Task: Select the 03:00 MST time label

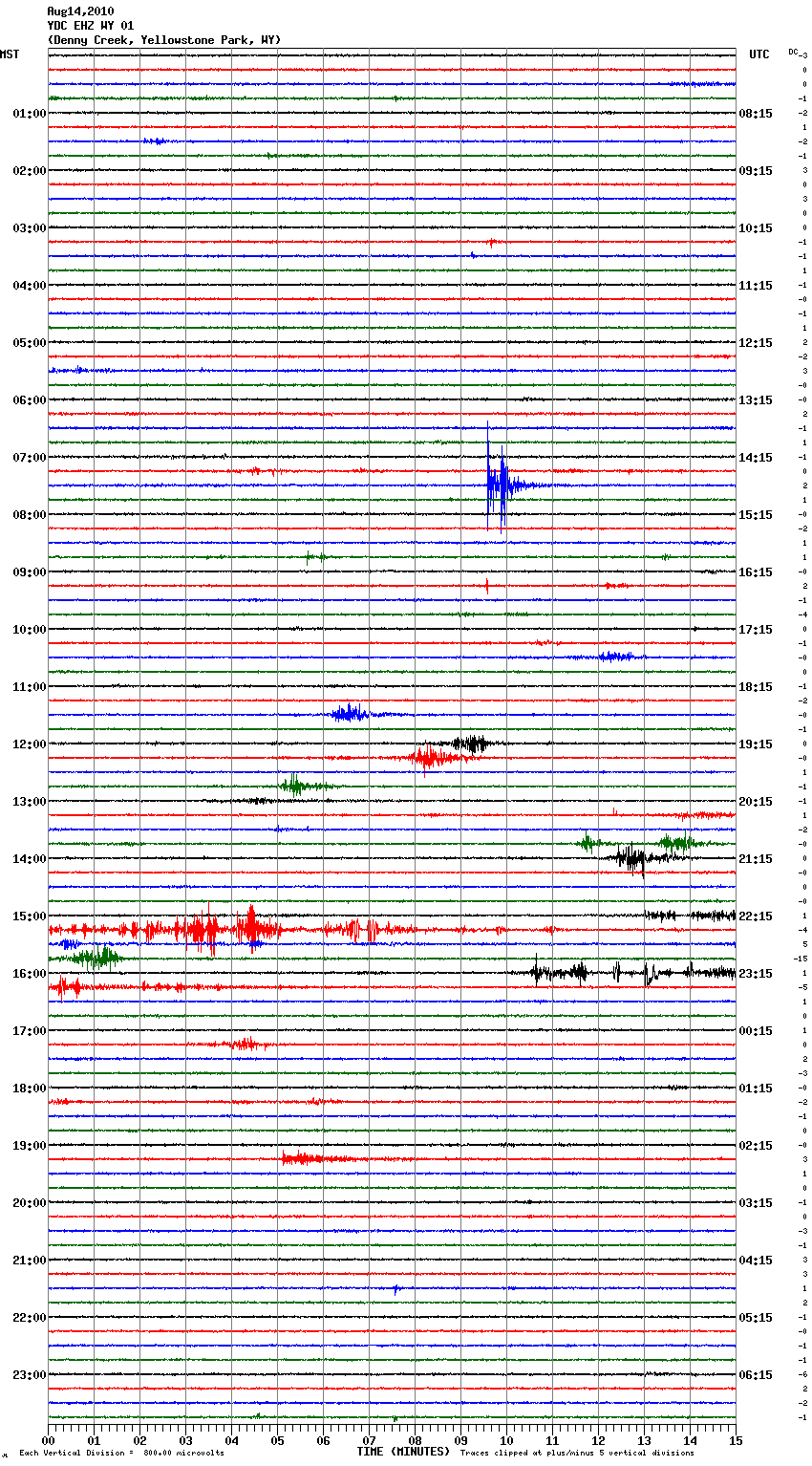Action: (x=30, y=228)
